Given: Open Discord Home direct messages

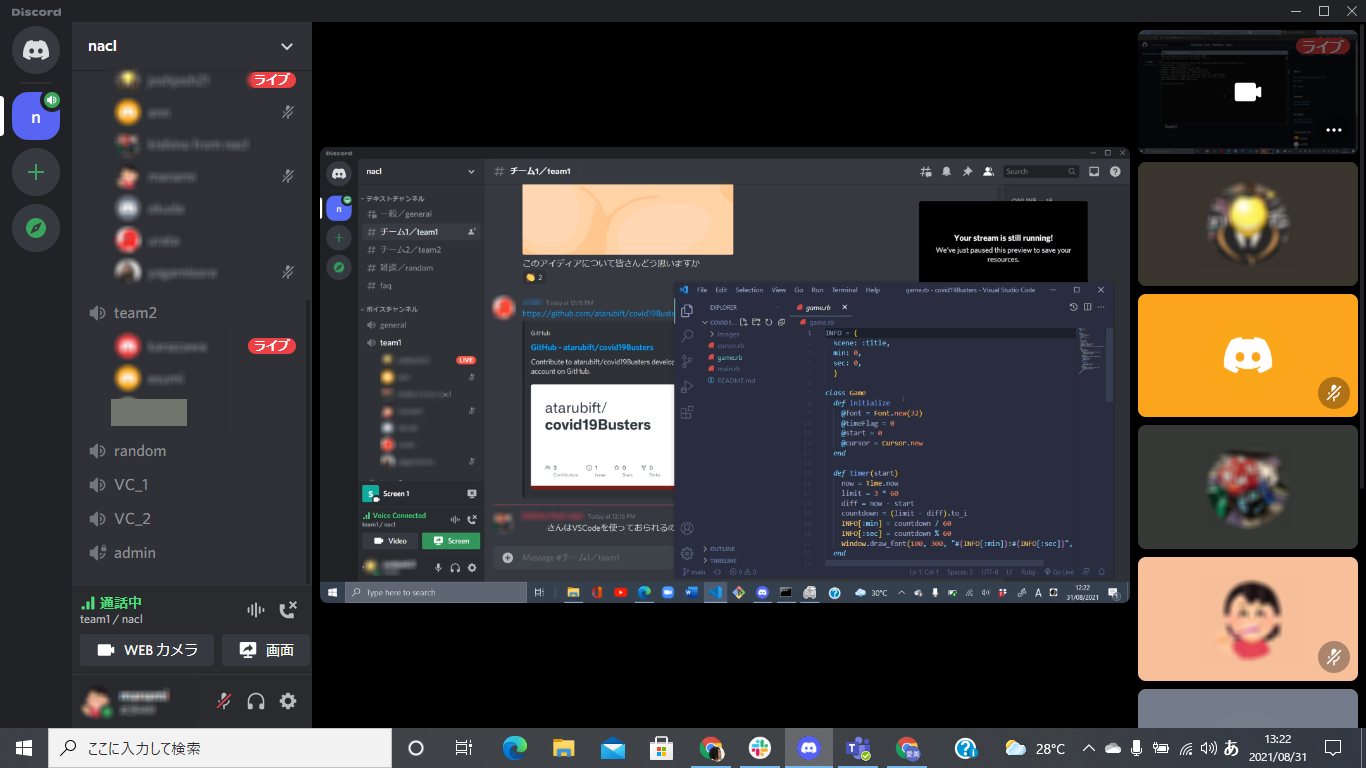Looking at the screenshot, I should coord(36,50).
